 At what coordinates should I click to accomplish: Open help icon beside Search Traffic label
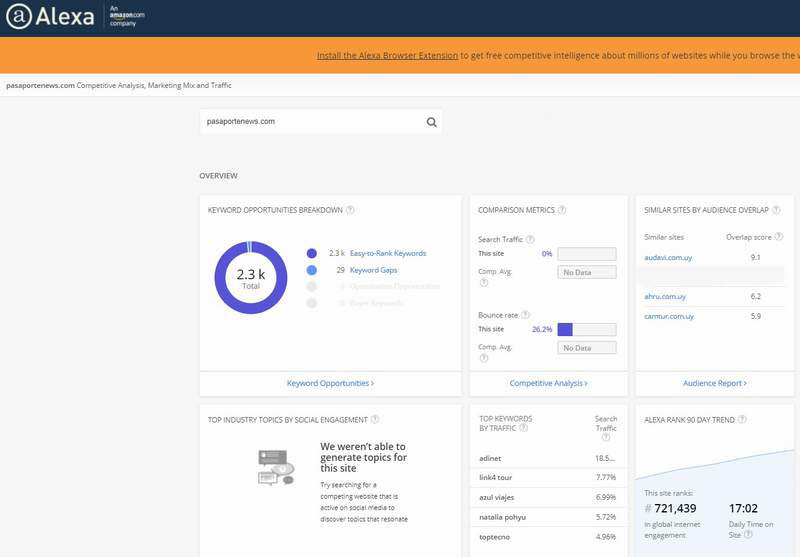(x=530, y=239)
